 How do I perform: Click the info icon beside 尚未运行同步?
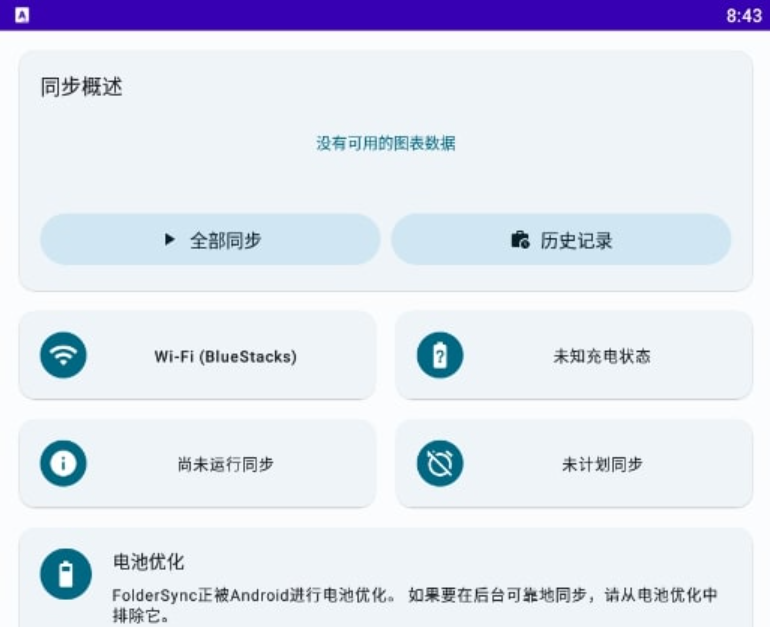pos(63,463)
